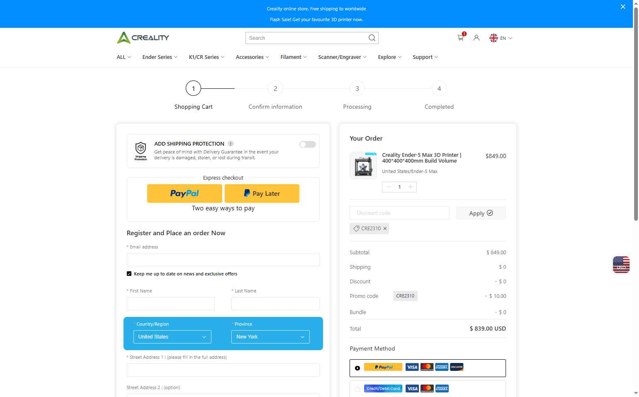Click step 2 Confirm information circle
The width and height of the screenshot is (639, 397).
click(275, 88)
